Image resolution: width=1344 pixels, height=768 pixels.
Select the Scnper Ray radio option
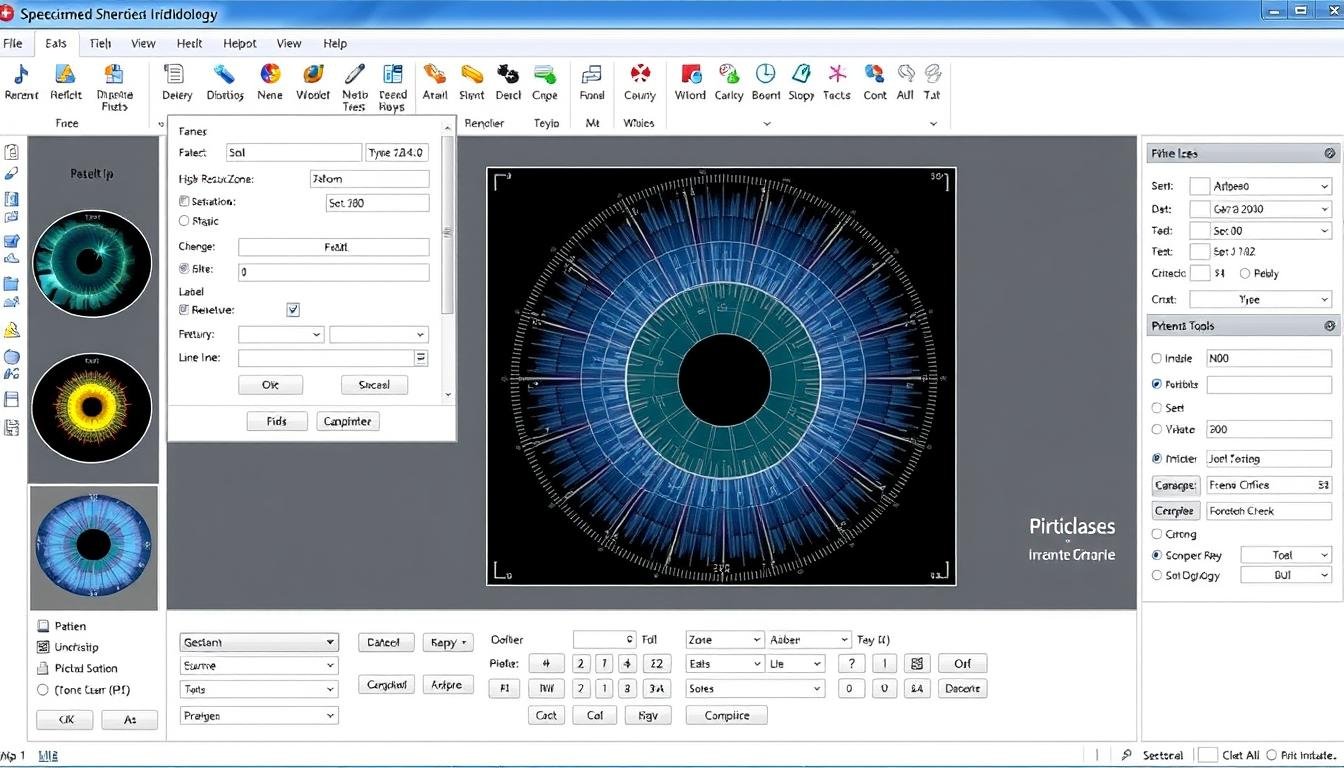coord(1157,555)
